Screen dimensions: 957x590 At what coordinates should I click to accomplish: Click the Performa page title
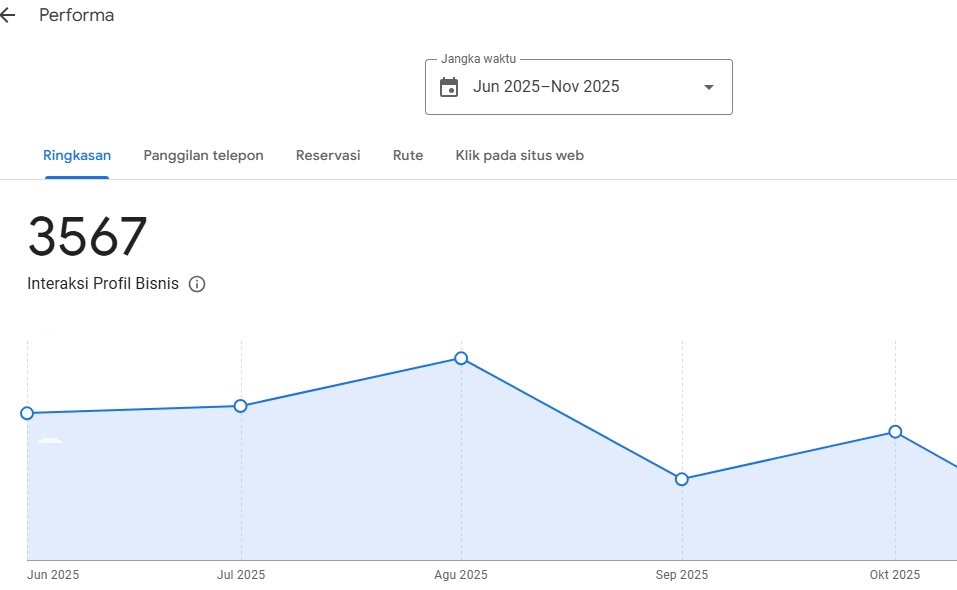(x=76, y=16)
